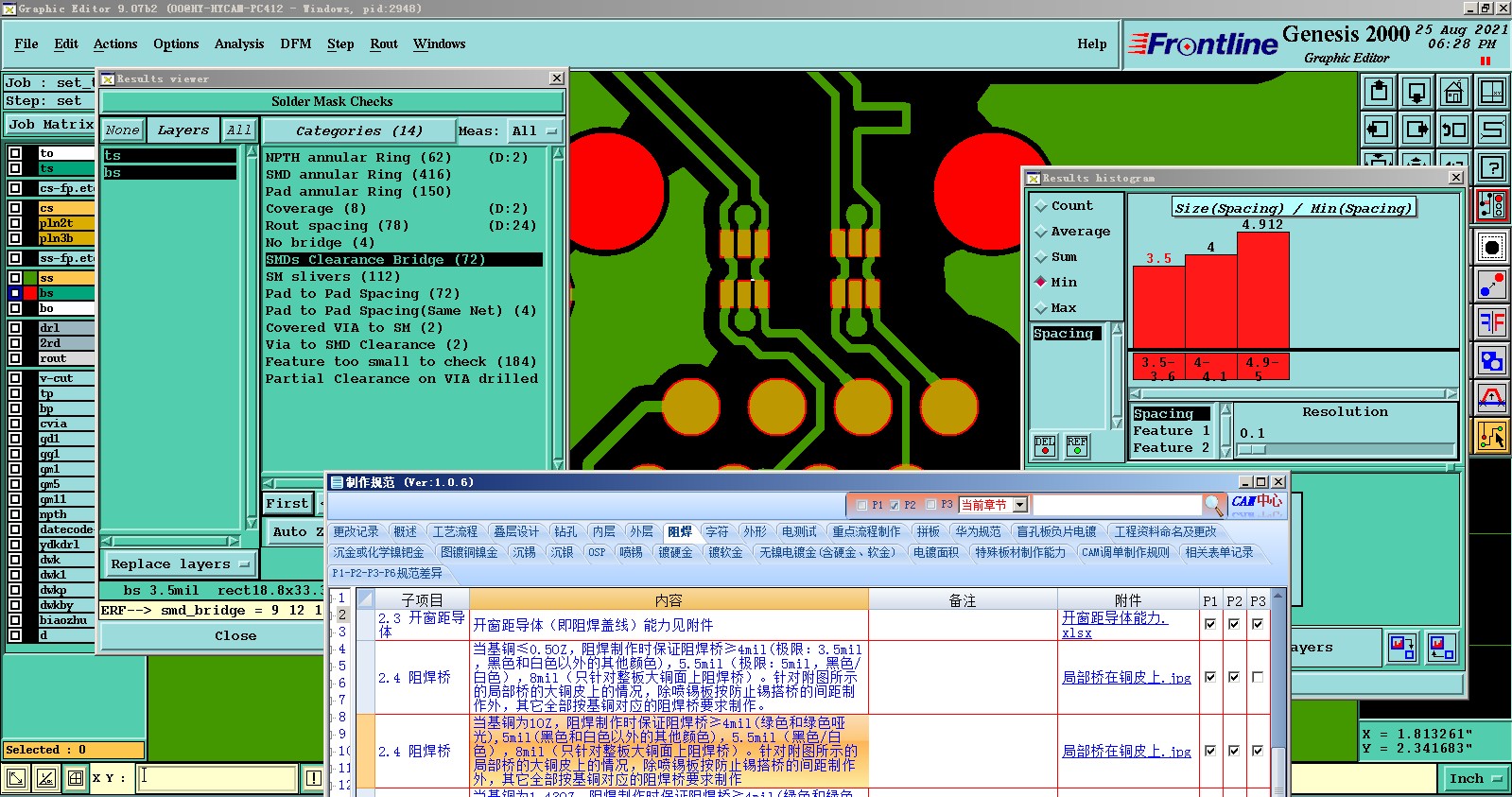Image resolution: width=1512 pixels, height=797 pixels.
Task: Click the pan down arrow icon
Action: (1416, 92)
